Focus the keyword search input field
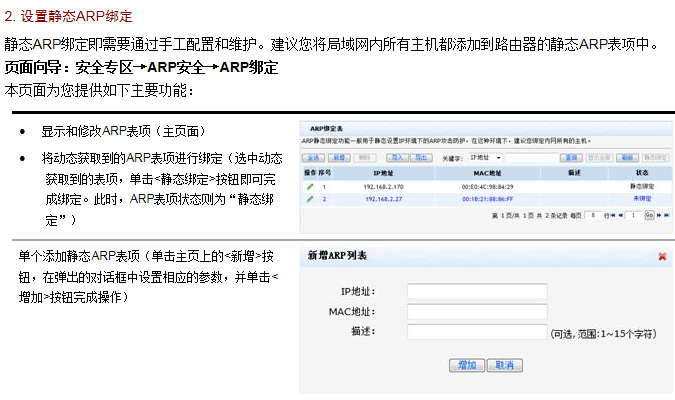This screenshot has height=400, width=675. pyautogui.click(x=532, y=158)
